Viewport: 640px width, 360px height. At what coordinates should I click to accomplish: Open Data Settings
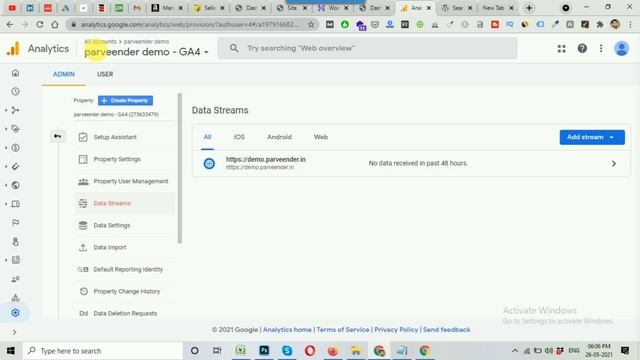[x=125, y=225]
